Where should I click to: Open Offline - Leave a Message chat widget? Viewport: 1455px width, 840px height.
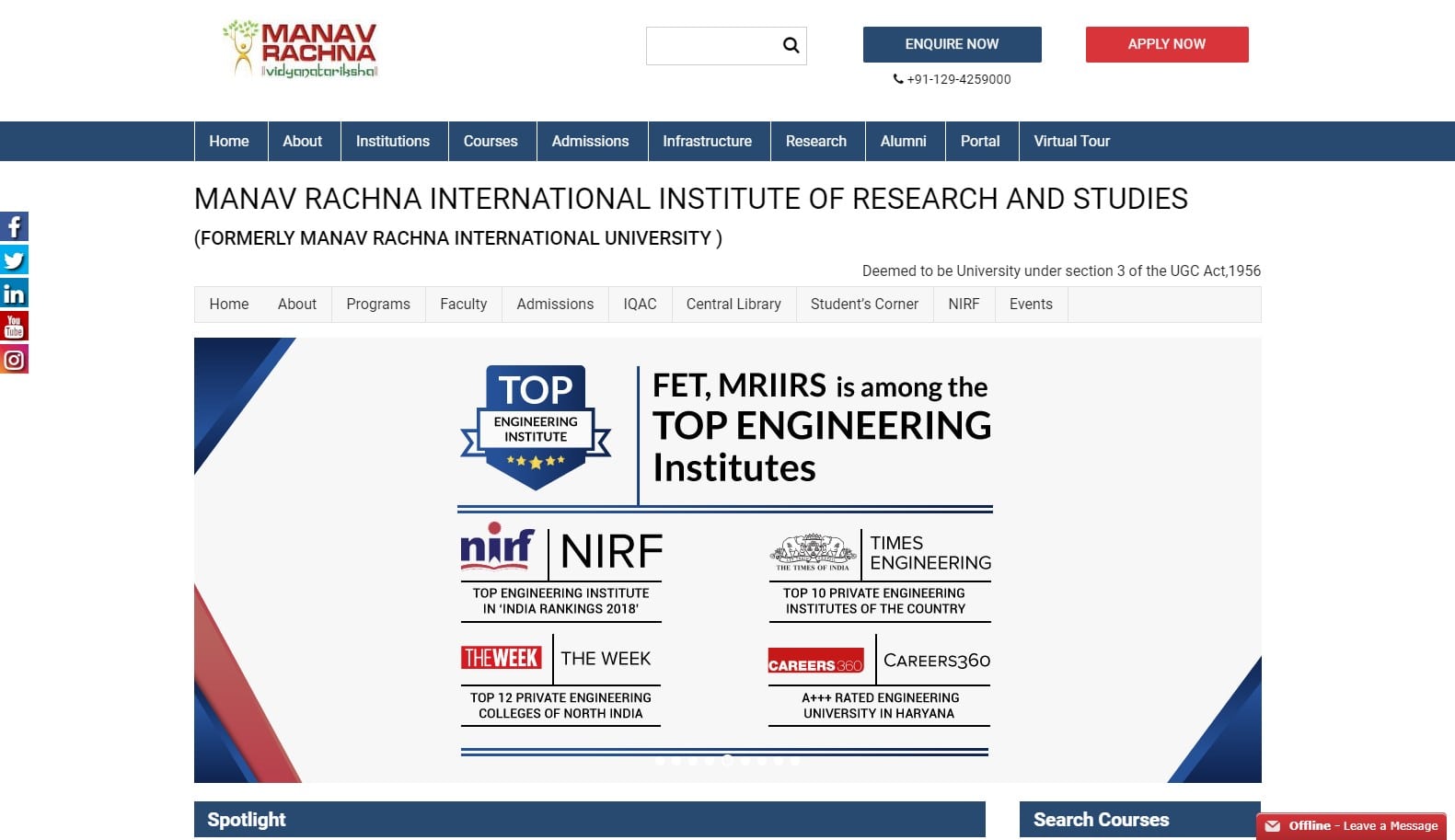(1351, 826)
